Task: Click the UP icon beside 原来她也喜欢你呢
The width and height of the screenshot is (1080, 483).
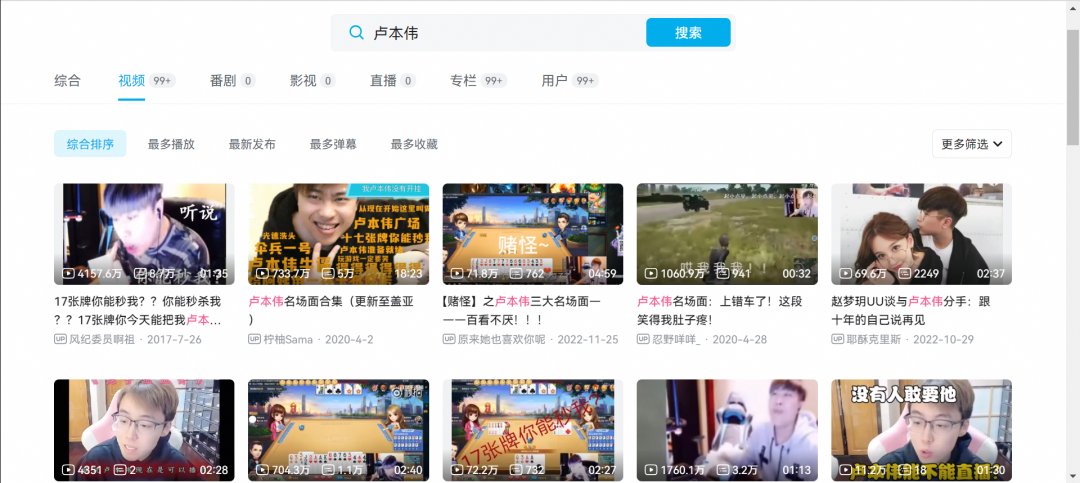Action: [x=449, y=339]
